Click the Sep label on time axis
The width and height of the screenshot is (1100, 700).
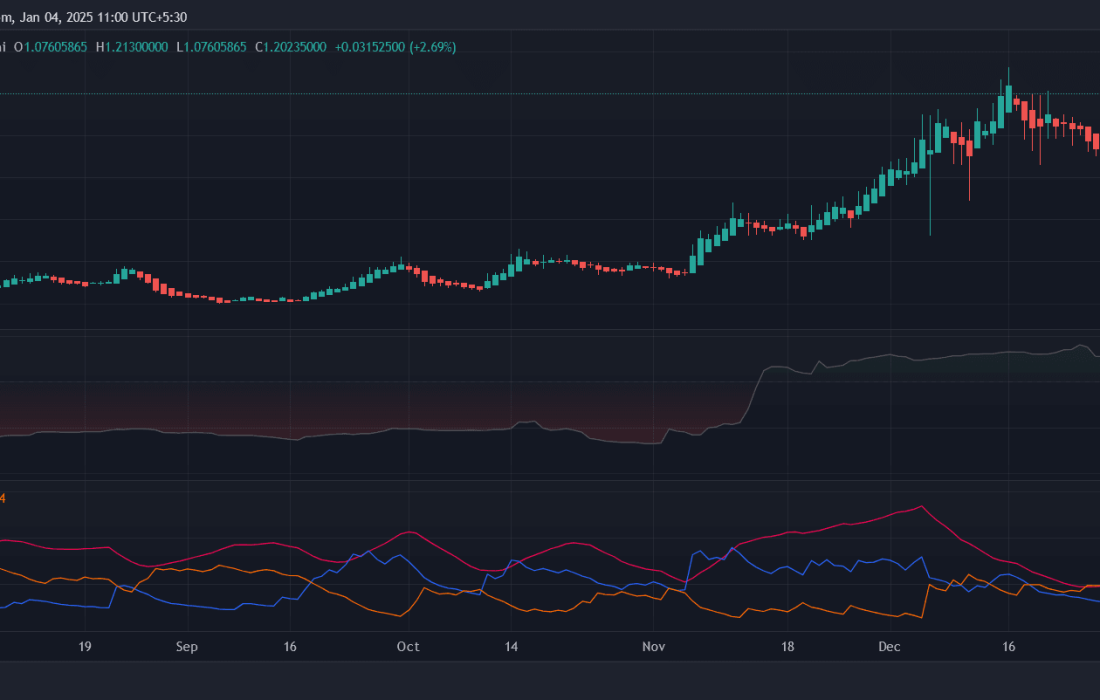click(x=186, y=647)
